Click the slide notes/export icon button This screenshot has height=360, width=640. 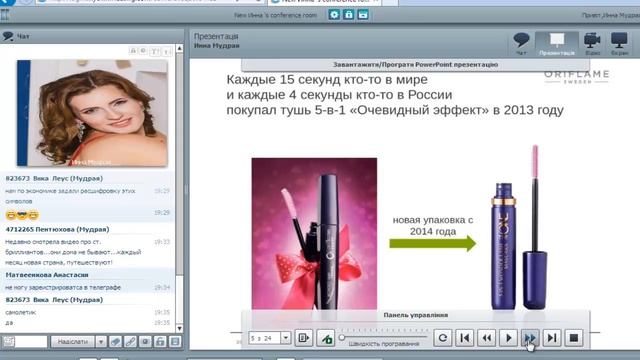(304, 338)
